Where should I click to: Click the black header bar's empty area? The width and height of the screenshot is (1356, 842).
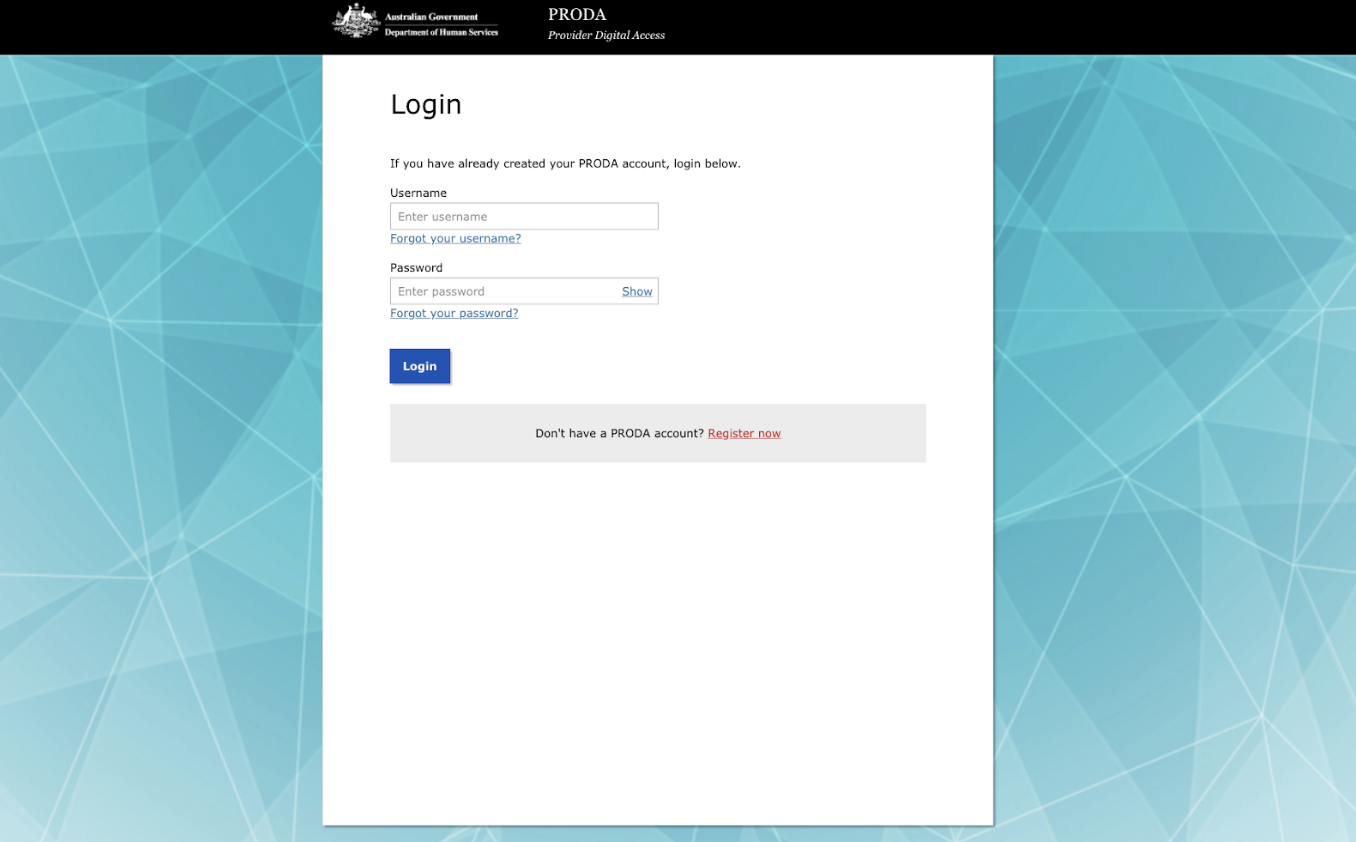(1000, 27)
